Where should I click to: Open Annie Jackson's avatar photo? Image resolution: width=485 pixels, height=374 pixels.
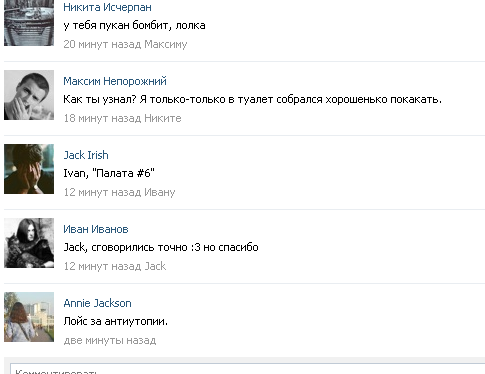(x=29, y=317)
